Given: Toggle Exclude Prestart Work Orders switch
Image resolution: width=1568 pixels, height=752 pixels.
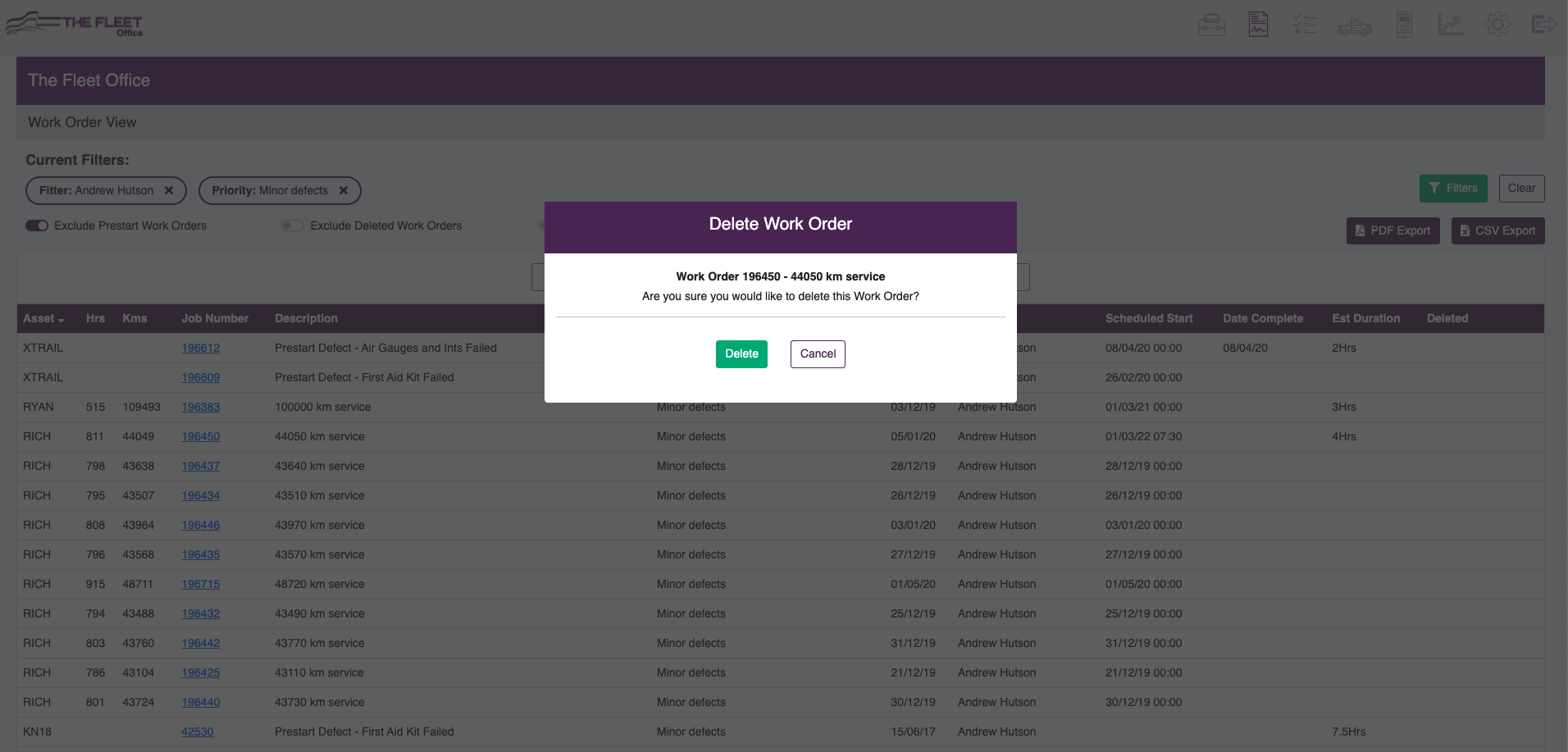Looking at the screenshot, I should 37,226.
